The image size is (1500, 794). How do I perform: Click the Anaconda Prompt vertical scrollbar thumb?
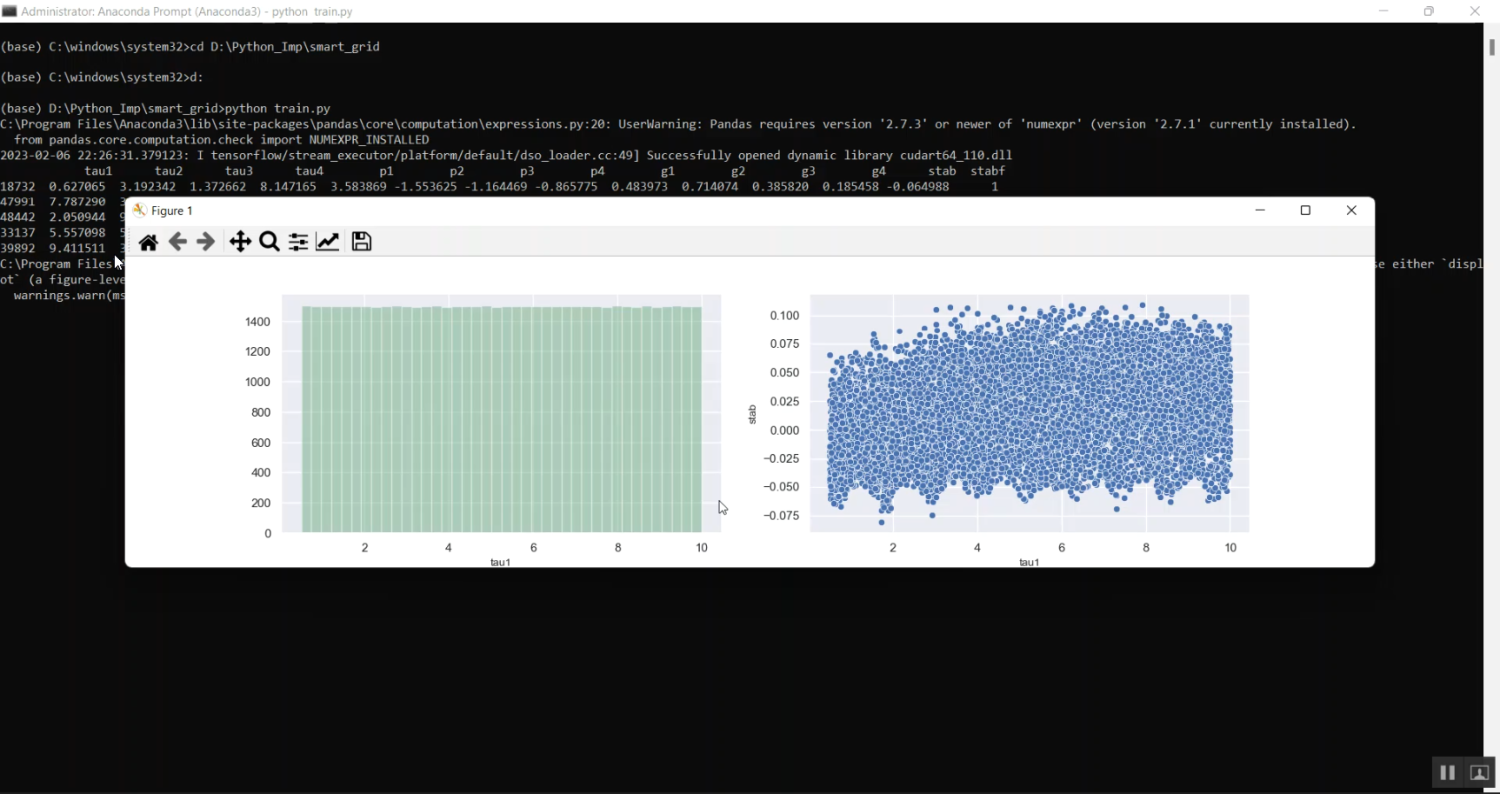coord(1492,47)
